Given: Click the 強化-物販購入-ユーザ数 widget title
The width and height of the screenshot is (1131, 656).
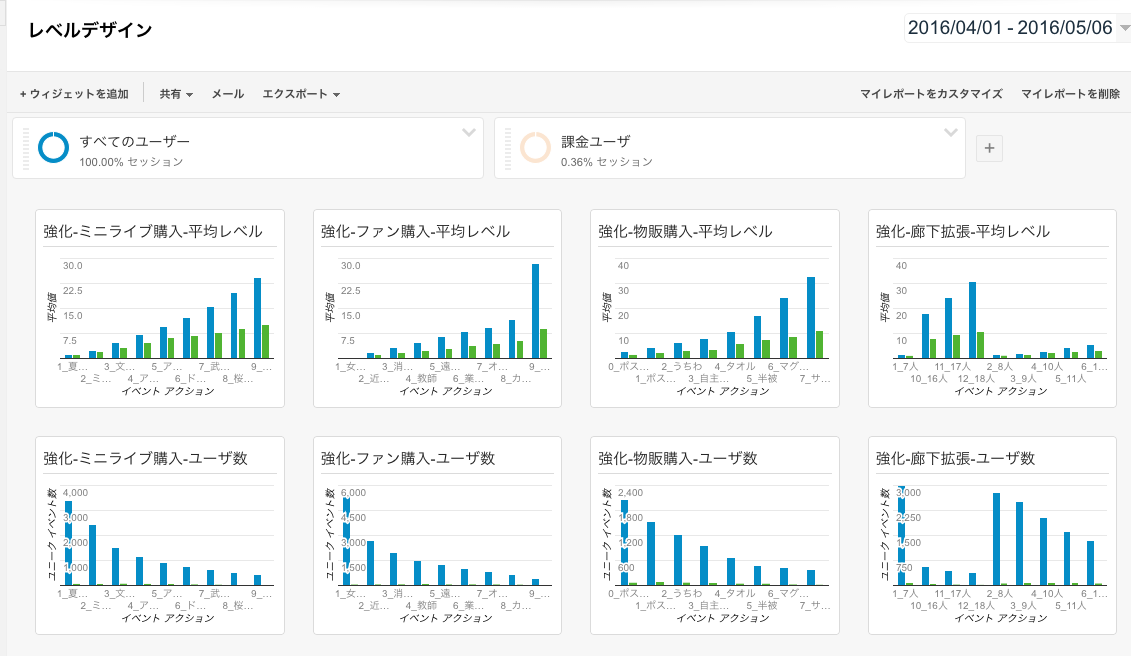Looking at the screenshot, I should [678, 458].
